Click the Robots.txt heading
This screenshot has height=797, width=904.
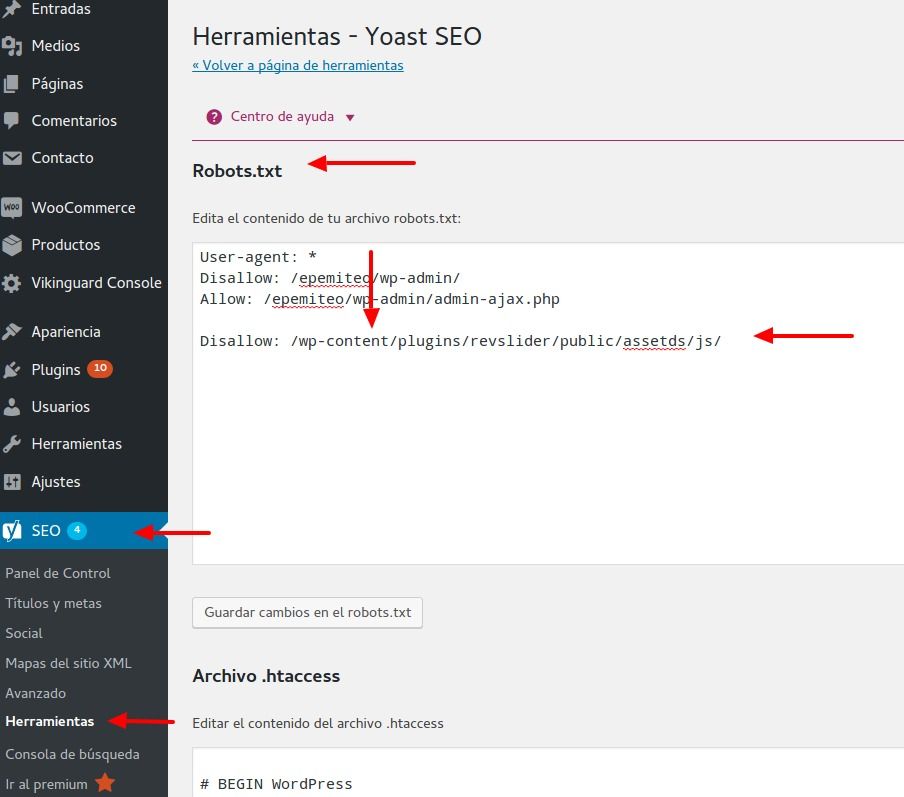(237, 171)
